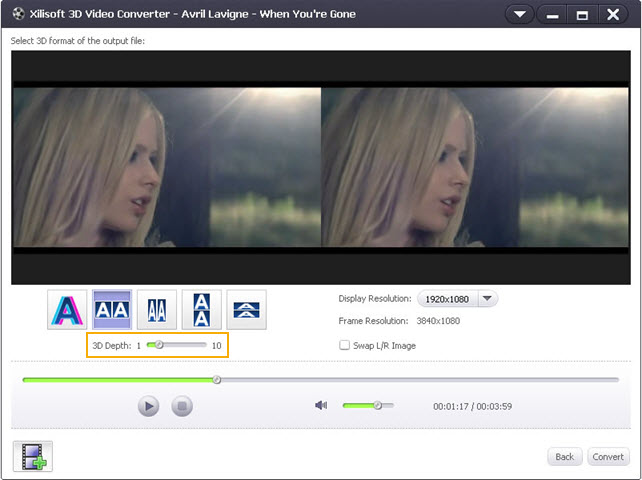
Task: Click the Back button
Action: pos(565,457)
